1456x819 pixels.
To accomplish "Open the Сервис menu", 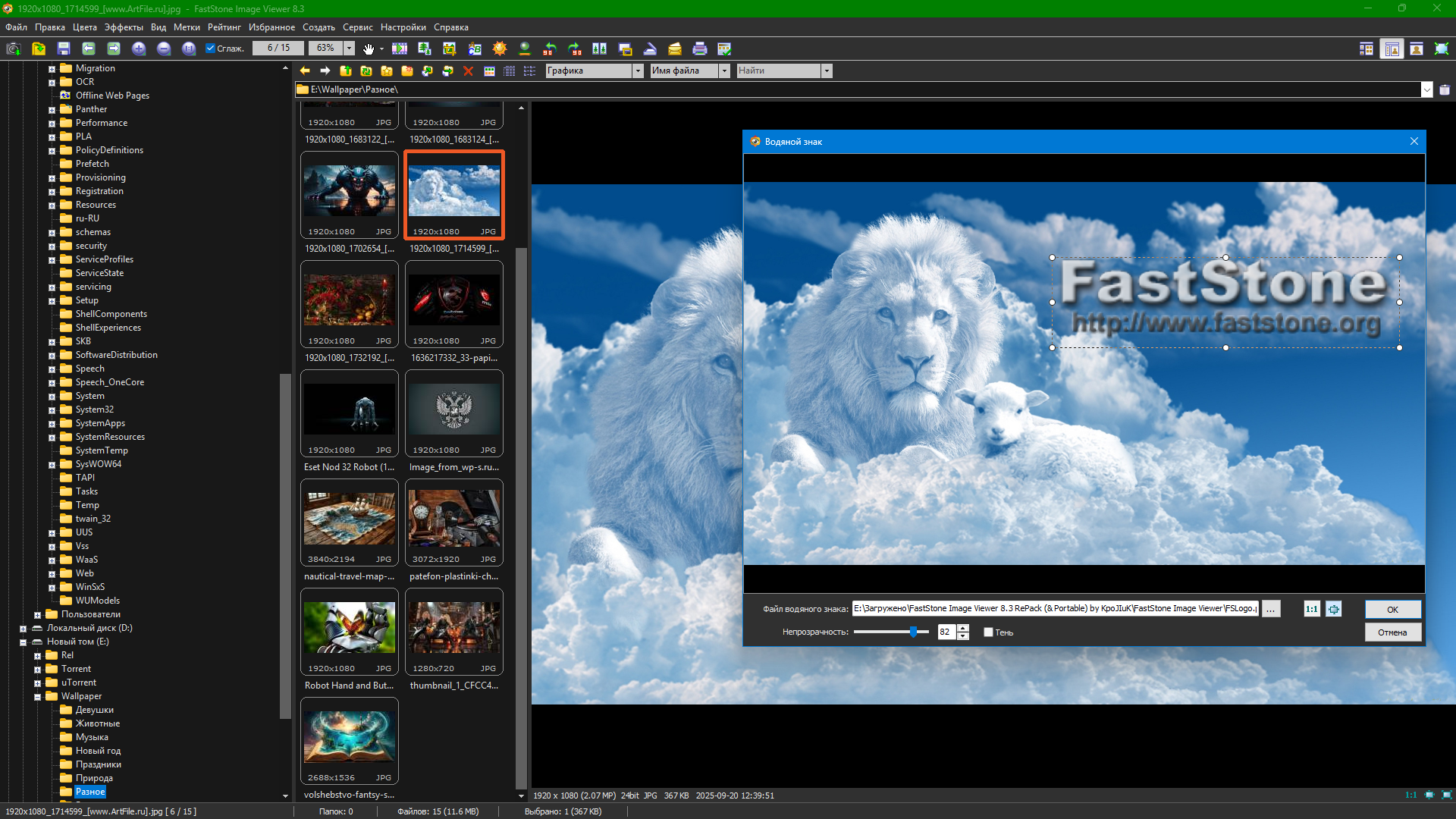I will tap(357, 27).
